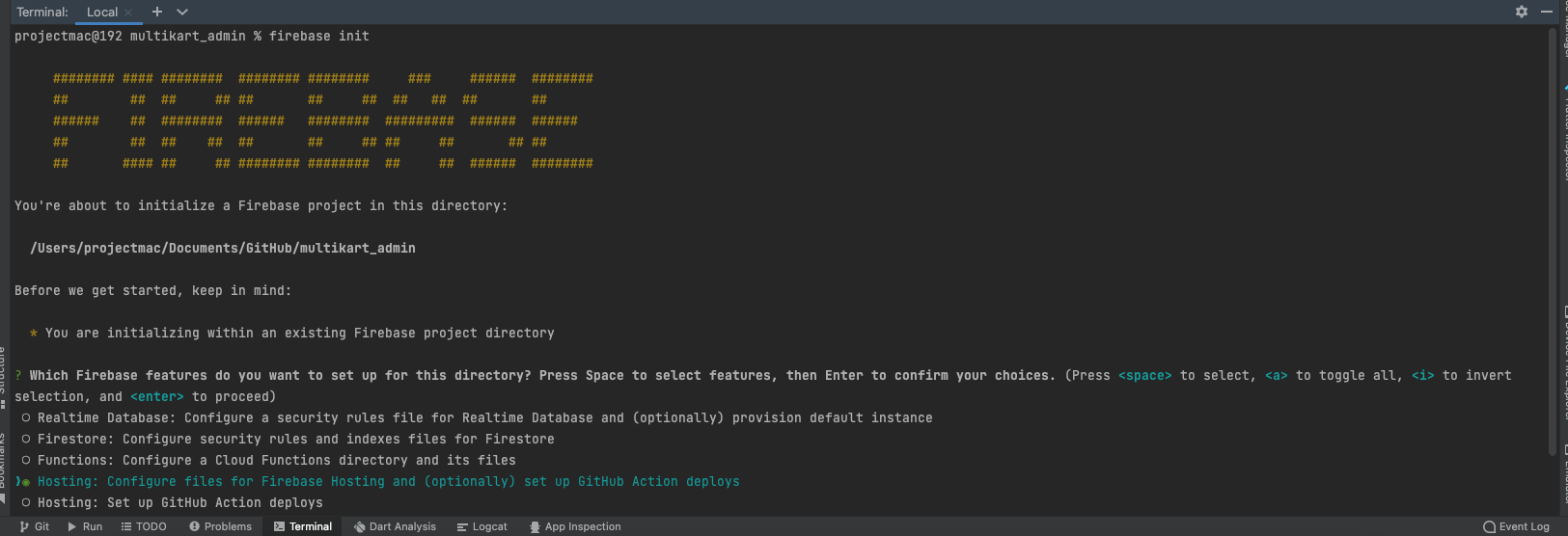Hide the terminal panel with minimize icon
The image size is (1568, 536).
pyautogui.click(x=1547, y=12)
